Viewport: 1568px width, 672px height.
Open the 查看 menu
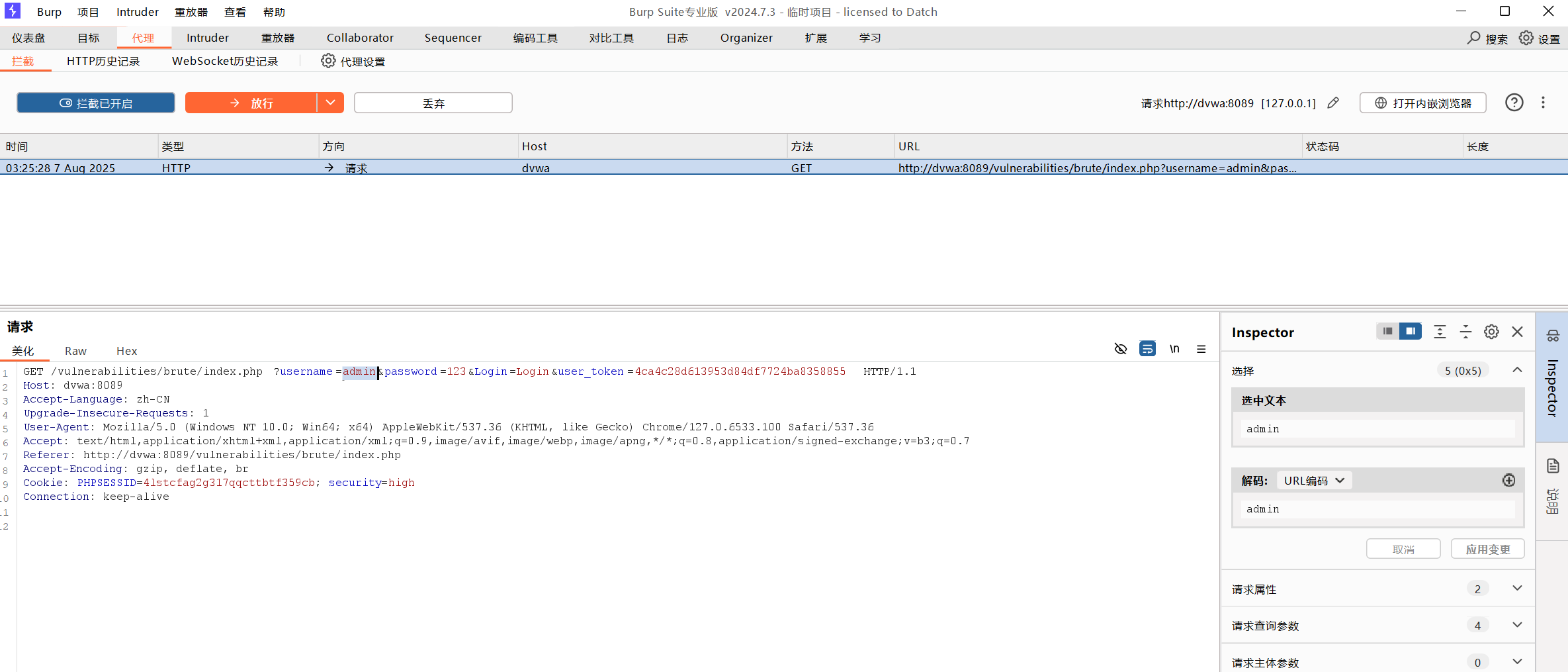(235, 12)
